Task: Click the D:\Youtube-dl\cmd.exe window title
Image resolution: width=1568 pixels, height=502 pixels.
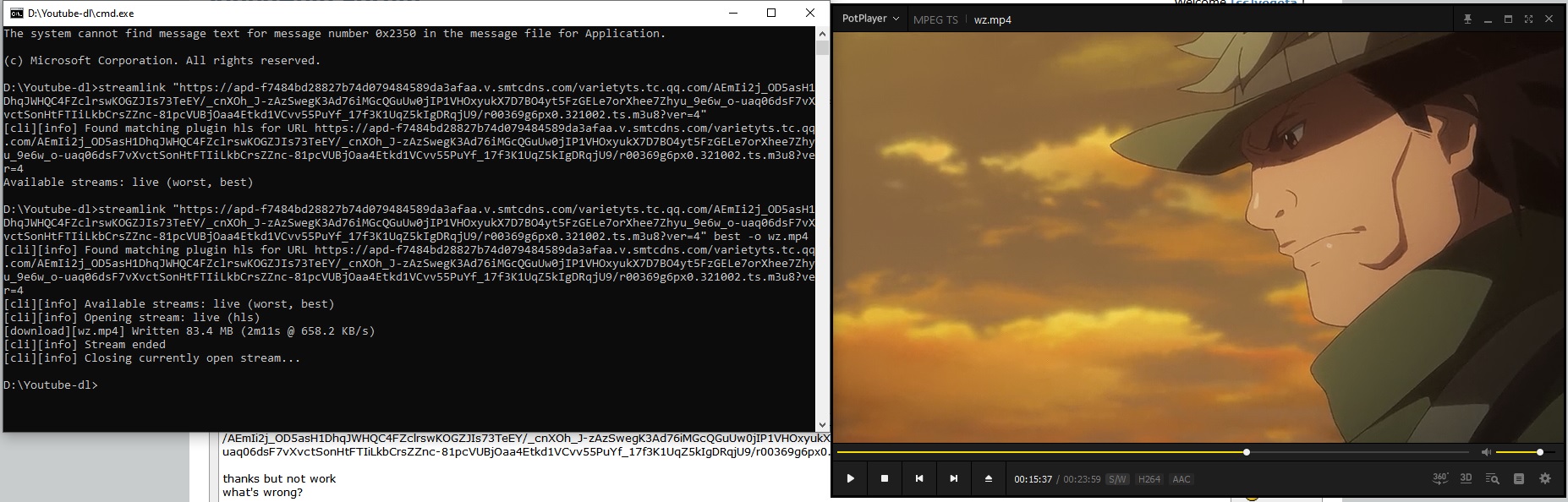Action: 80,14
